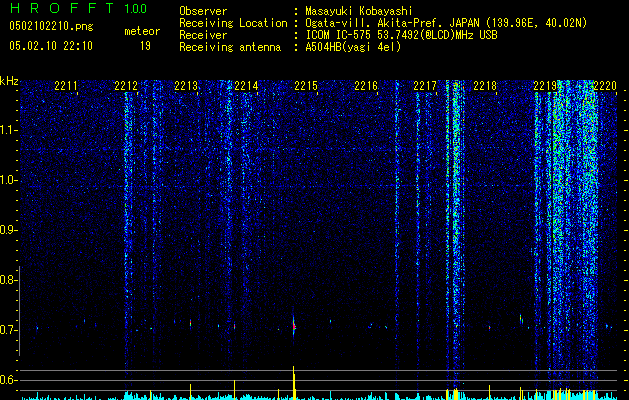This screenshot has width=629, height=400.
Task: Select observer name Masayuki Kobayashi
Action: [359, 11]
